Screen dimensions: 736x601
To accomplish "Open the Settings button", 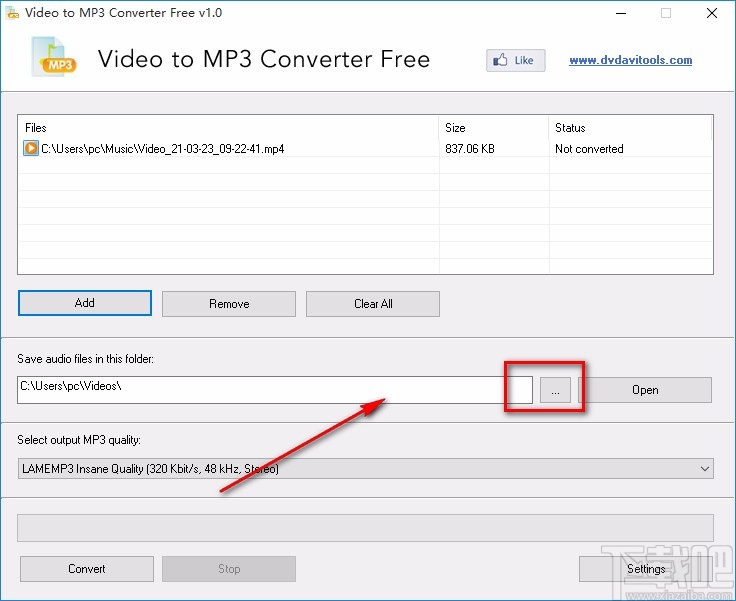I will coord(646,569).
